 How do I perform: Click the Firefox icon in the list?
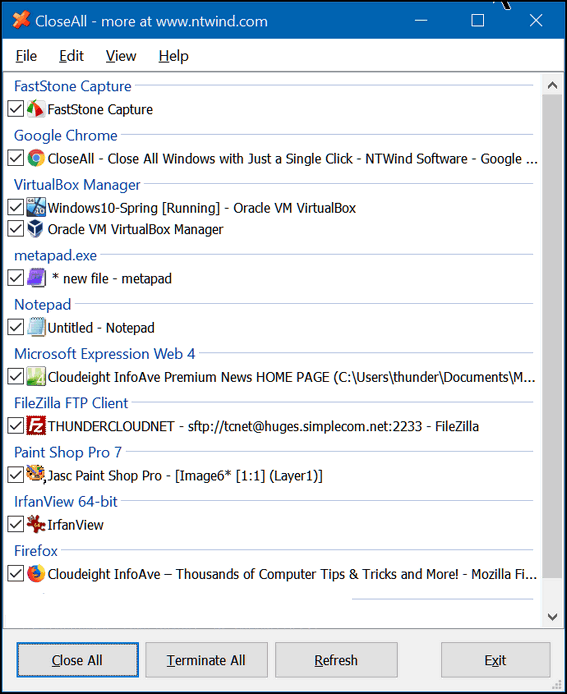click(x=35, y=574)
